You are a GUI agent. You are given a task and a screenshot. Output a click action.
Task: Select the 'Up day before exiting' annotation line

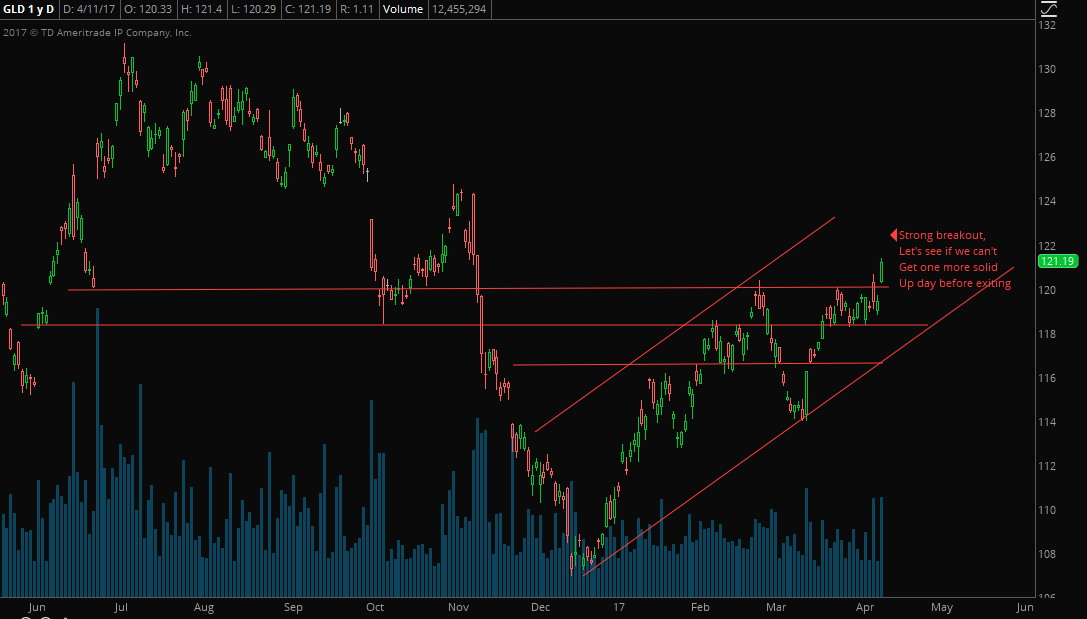(955, 284)
